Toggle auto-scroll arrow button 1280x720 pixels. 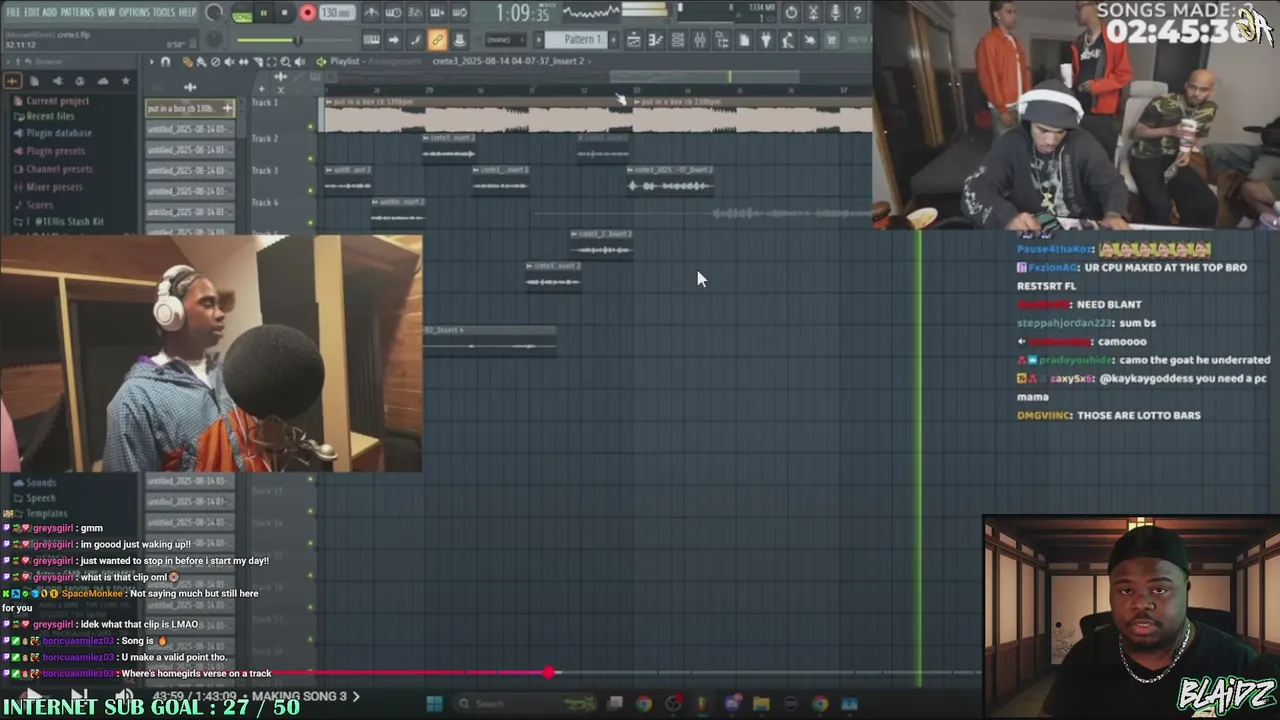click(393, 40)
